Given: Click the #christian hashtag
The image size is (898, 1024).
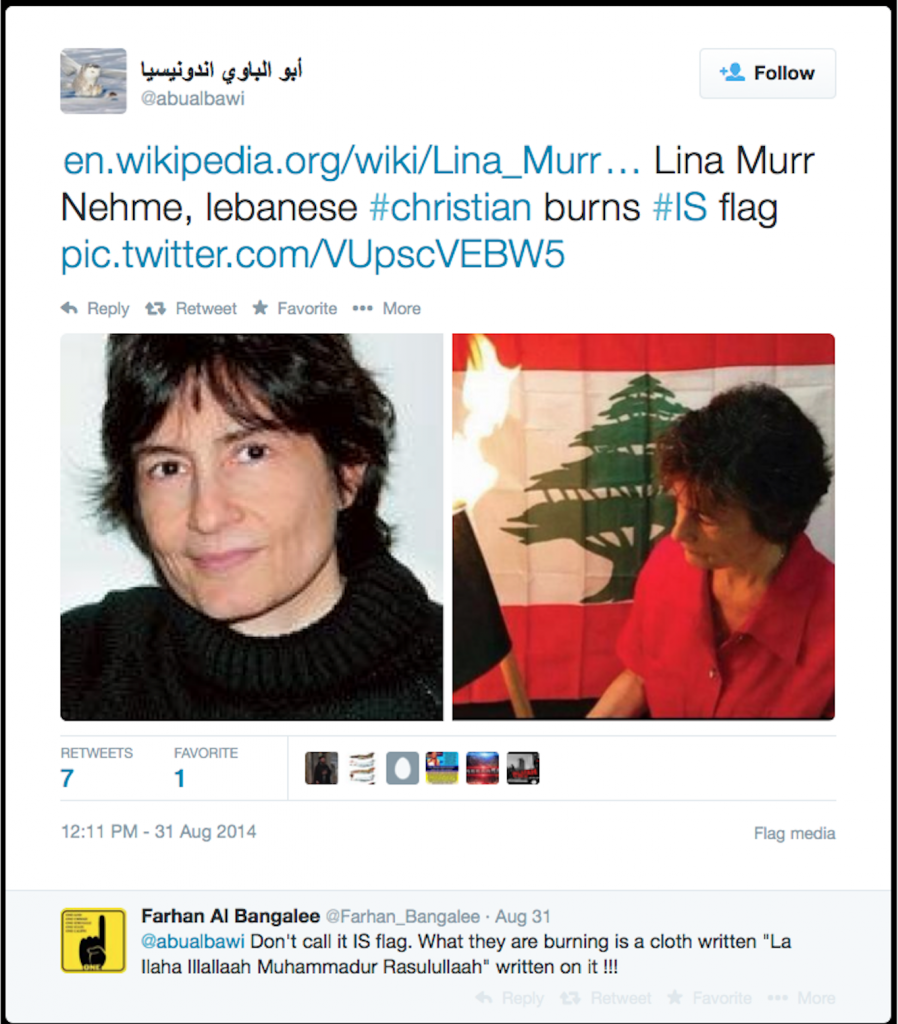Looking at the screenshot, I should [x=451, y=208].
